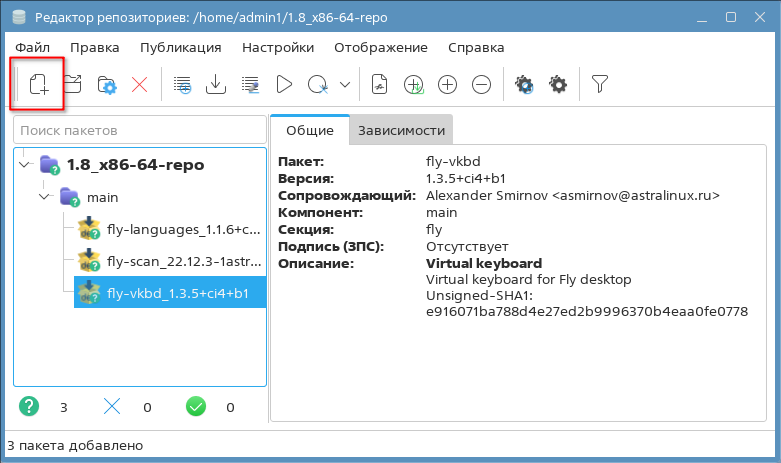Click the Поиск пакетов search field
781x463 pixels.
click(139, 130)
